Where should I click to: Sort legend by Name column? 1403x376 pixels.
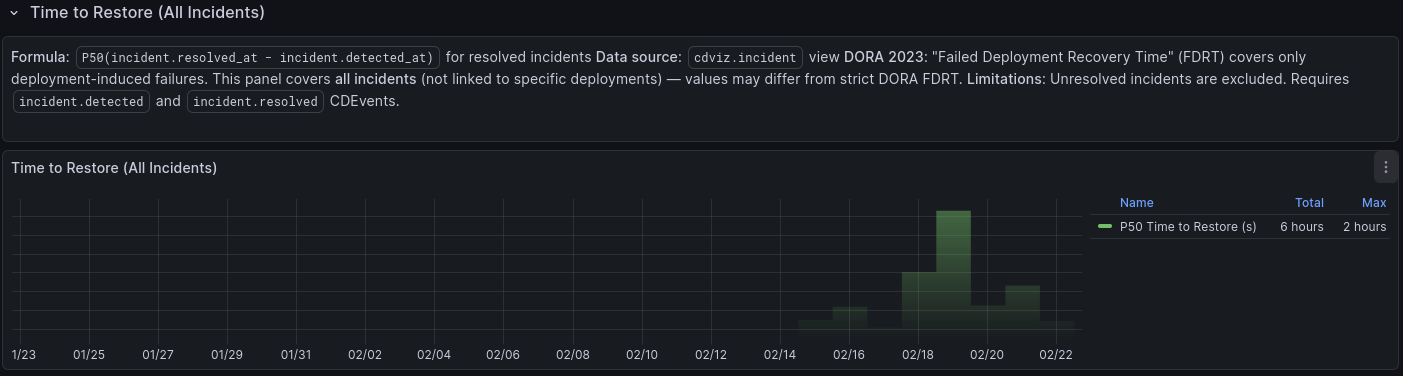(x=1137, y=202)
